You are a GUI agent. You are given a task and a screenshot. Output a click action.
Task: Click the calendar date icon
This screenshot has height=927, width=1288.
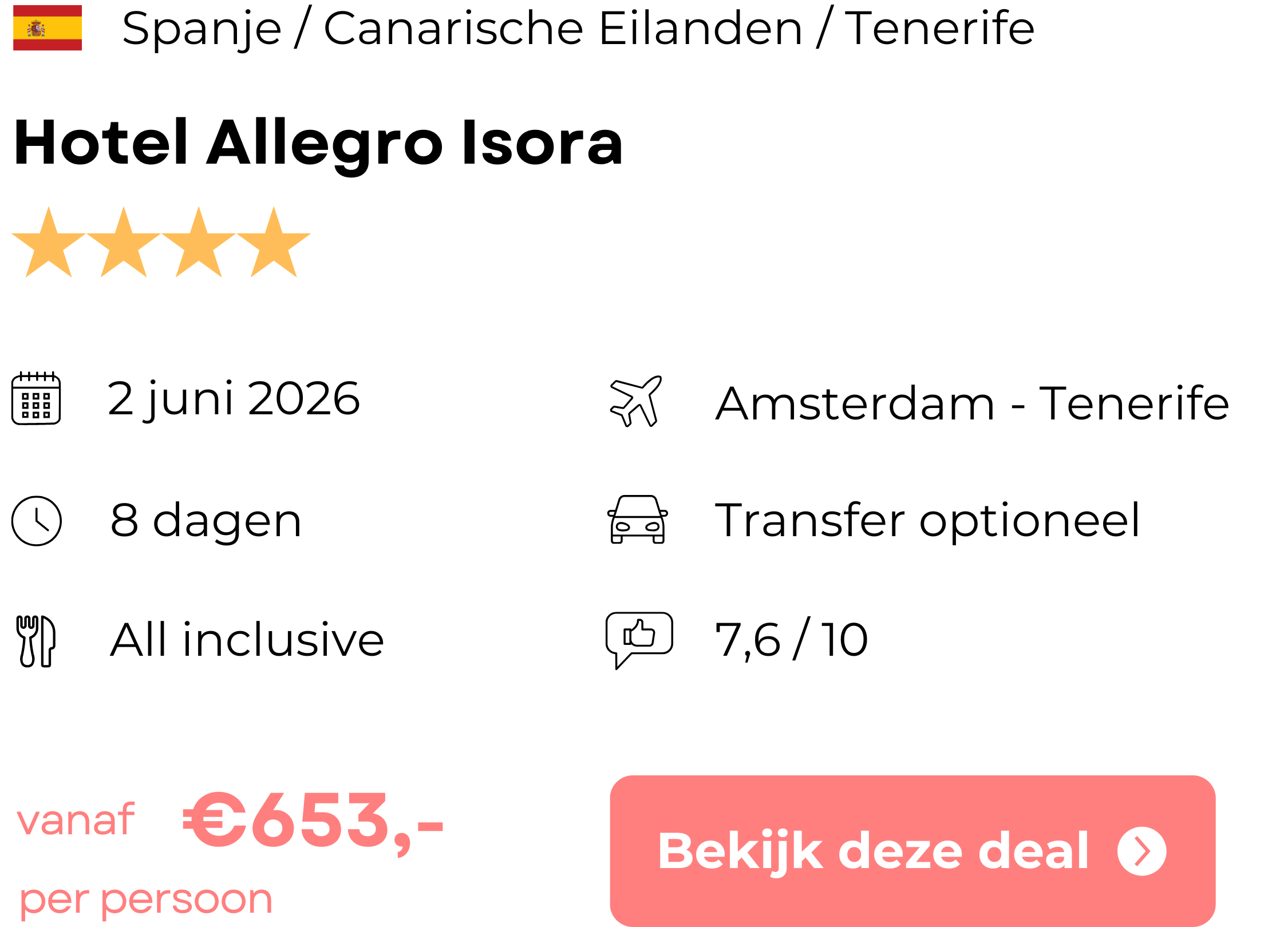pos(36,398)
